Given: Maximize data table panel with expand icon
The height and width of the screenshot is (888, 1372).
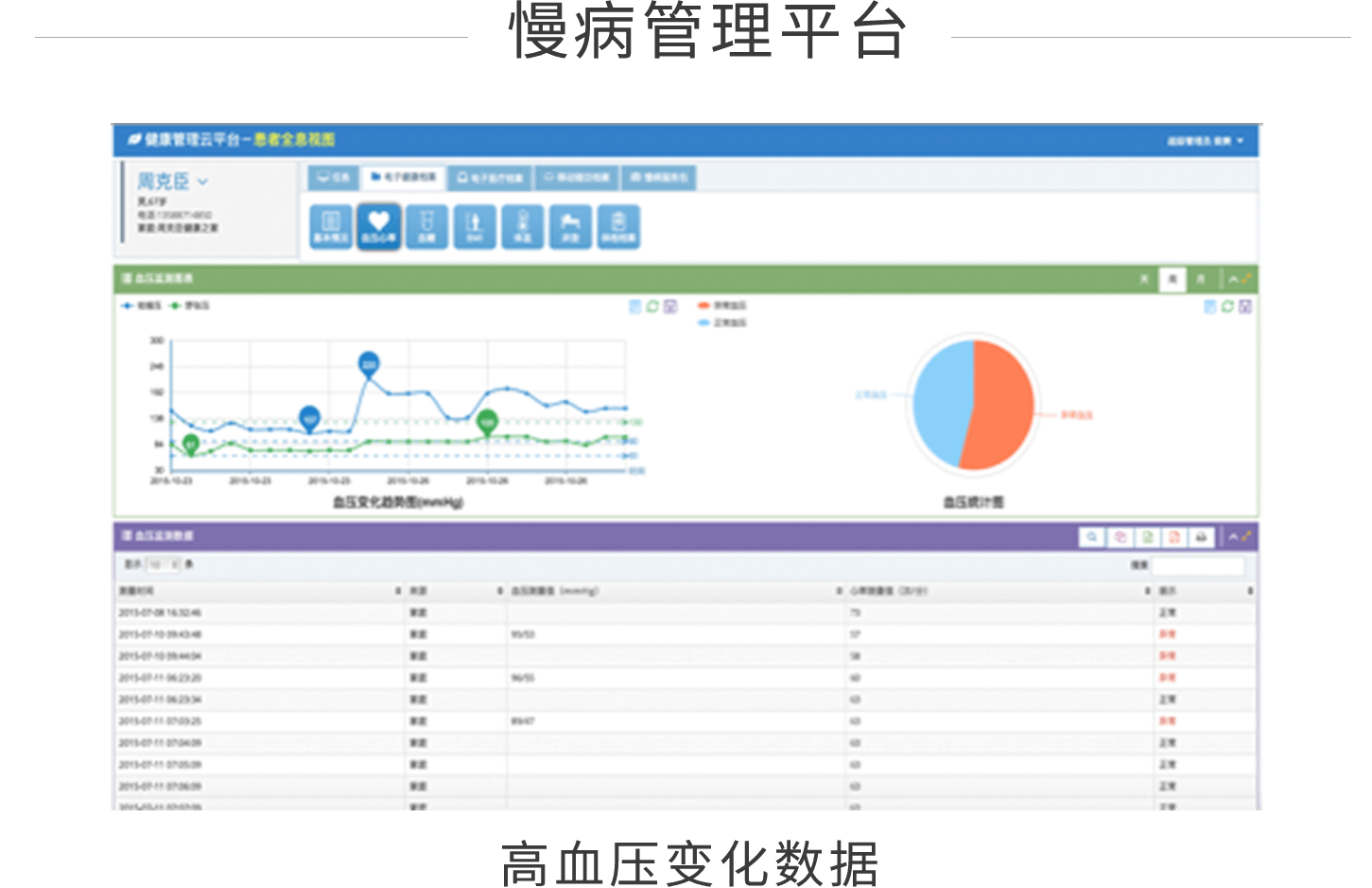Looking at the screenshot, I should [x=1247, y=537].
